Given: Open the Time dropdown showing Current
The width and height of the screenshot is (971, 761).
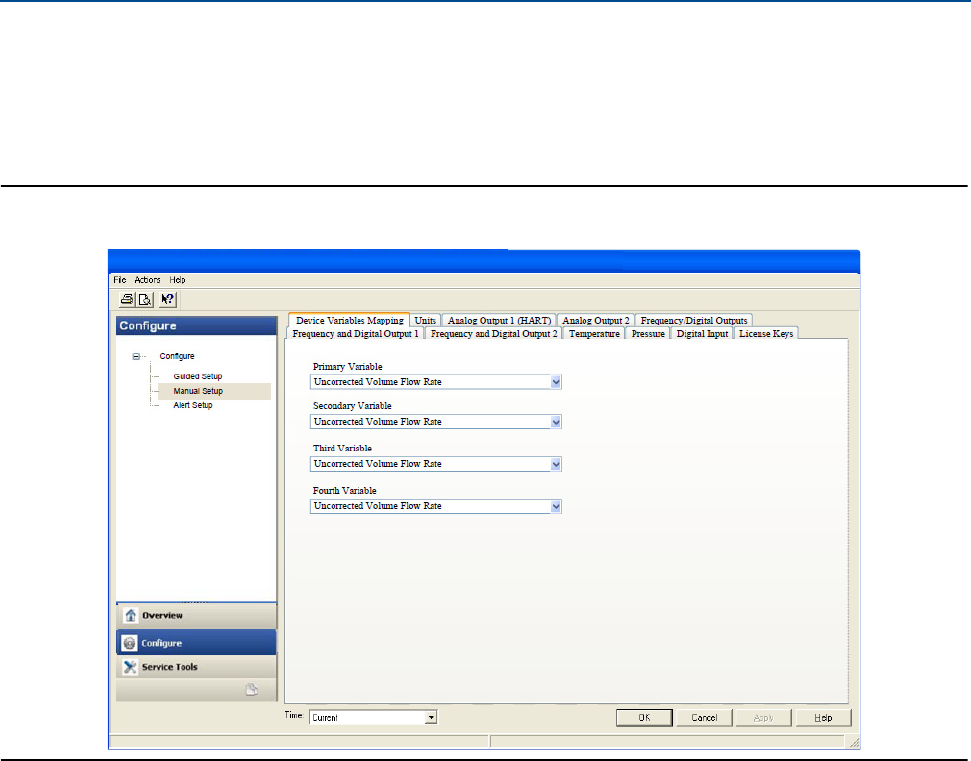Looking at the screenshot, I should 431,718.
